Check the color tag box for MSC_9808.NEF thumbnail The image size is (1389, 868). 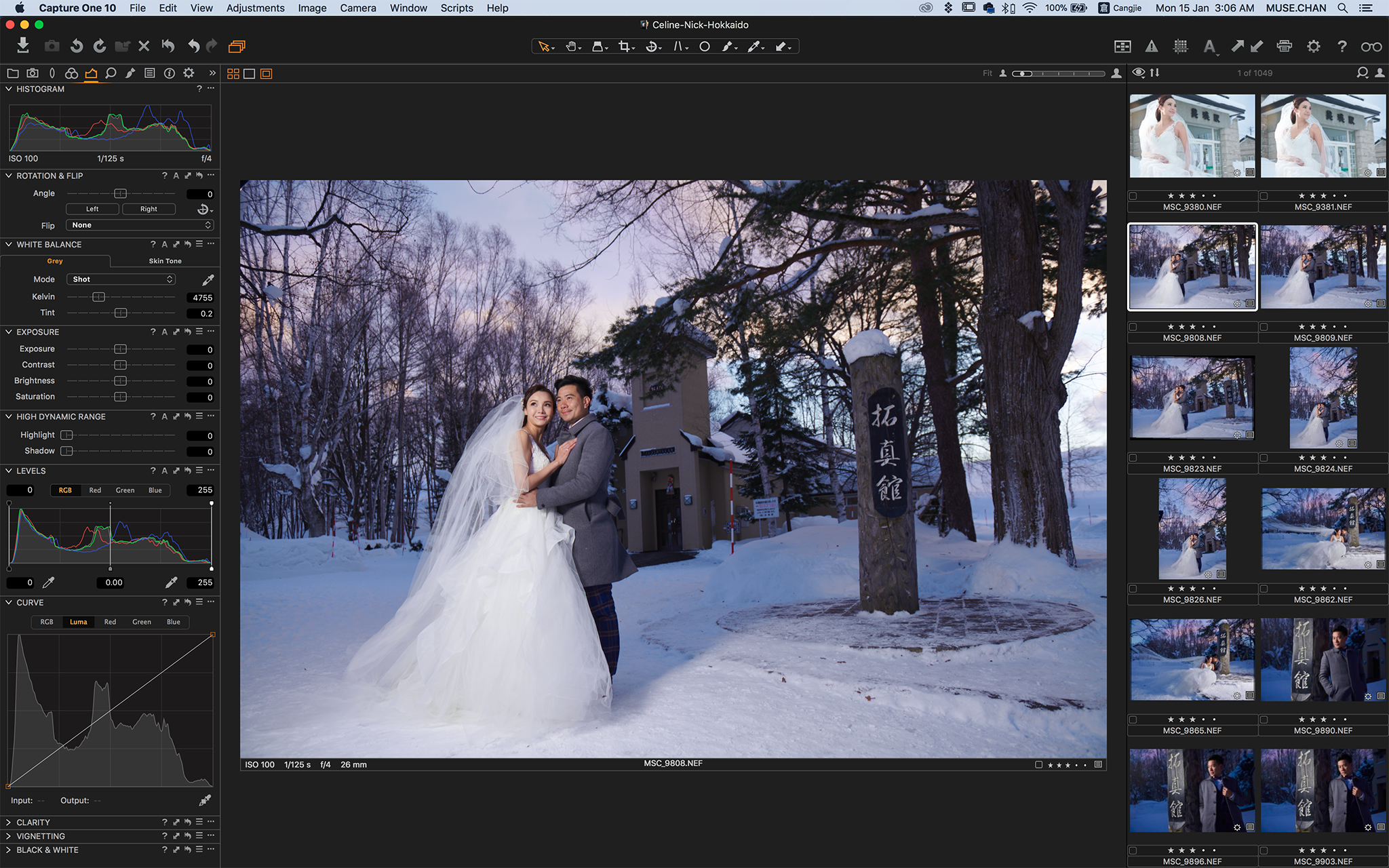pos(1133,327)
